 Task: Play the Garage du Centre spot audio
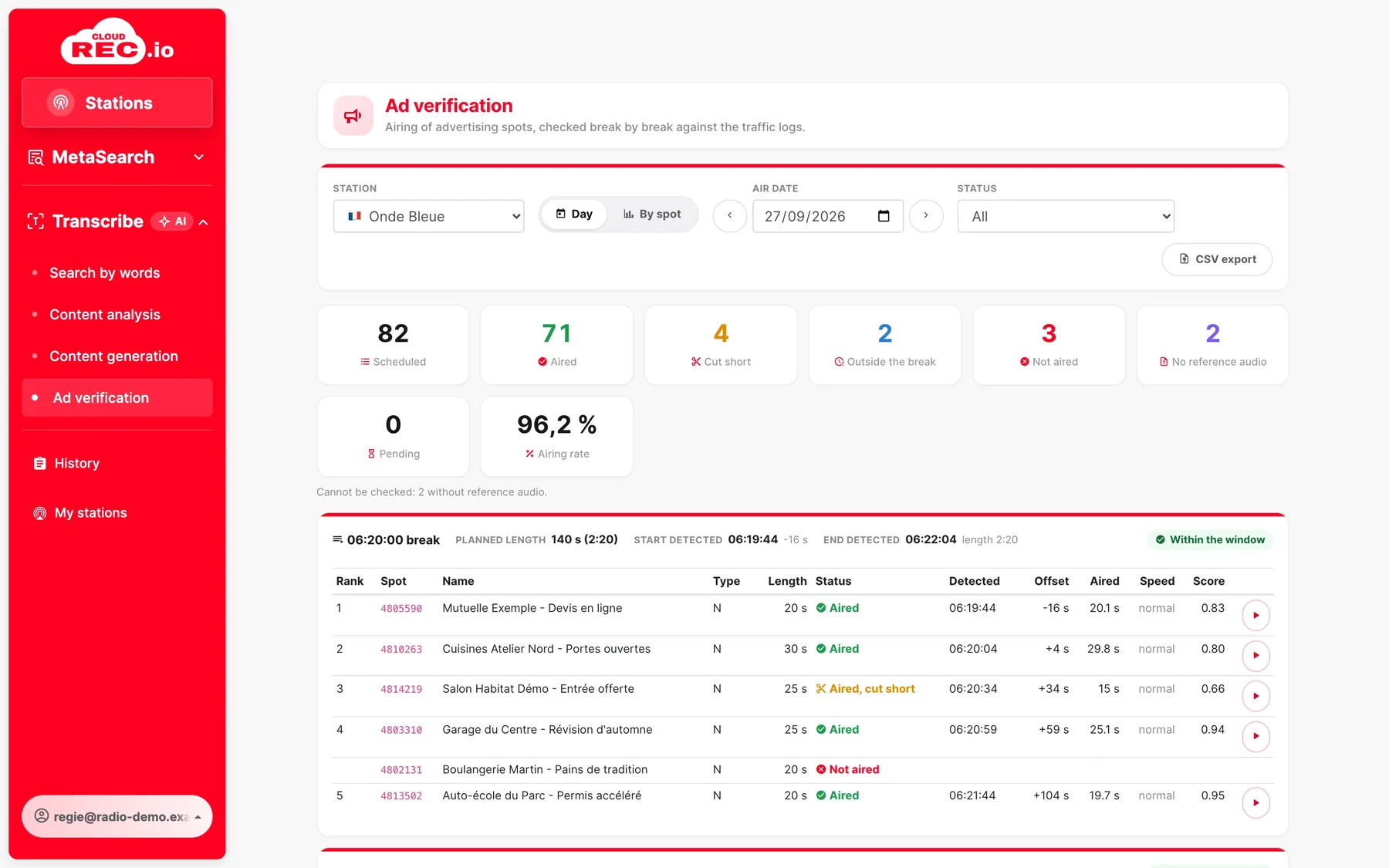pyautogui.click(x=1256, y=736)
